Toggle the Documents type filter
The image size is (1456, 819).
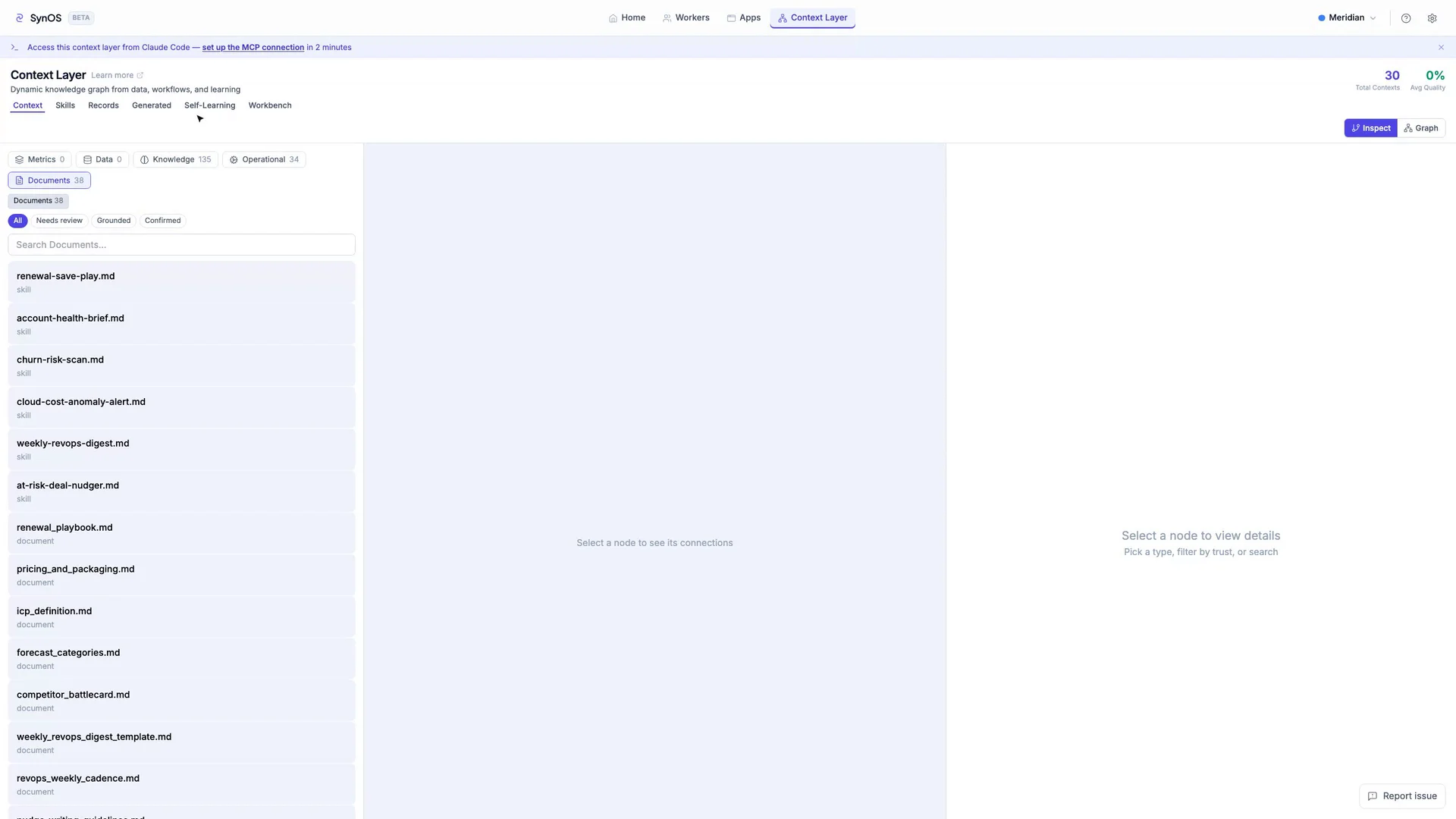point(49,180)
